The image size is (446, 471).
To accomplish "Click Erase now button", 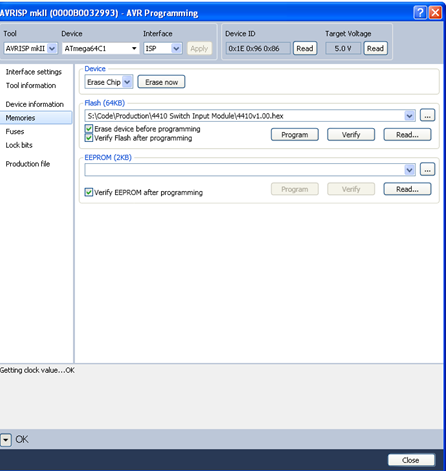I will [x=161, y=82].
